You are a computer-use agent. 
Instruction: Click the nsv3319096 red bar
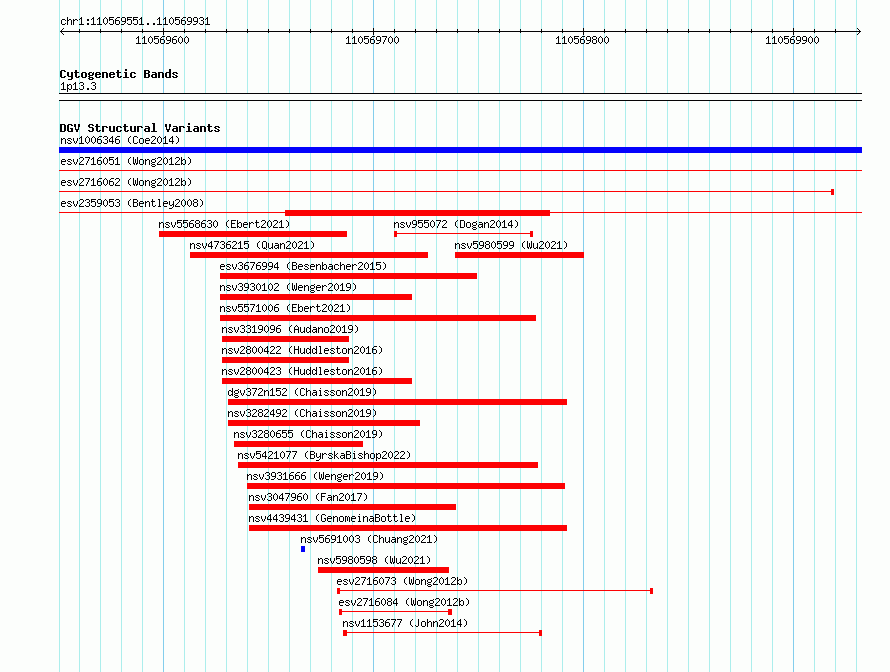286,339
